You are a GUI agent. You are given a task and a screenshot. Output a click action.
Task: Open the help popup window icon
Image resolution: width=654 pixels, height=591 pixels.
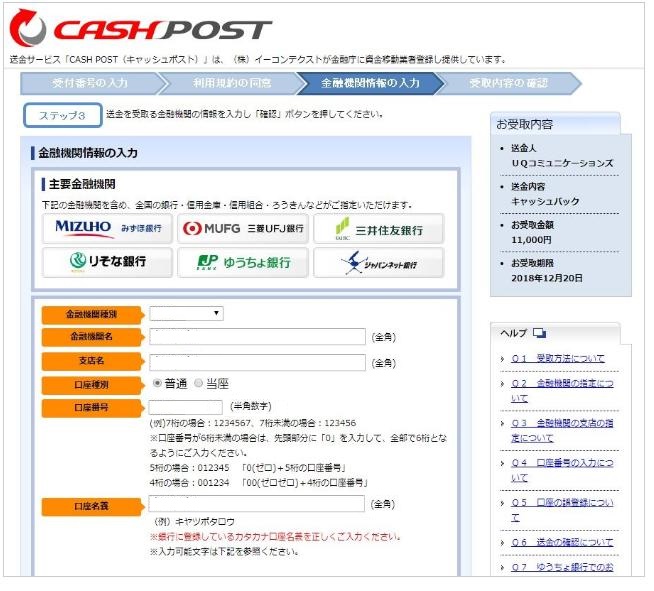(539, 333)
